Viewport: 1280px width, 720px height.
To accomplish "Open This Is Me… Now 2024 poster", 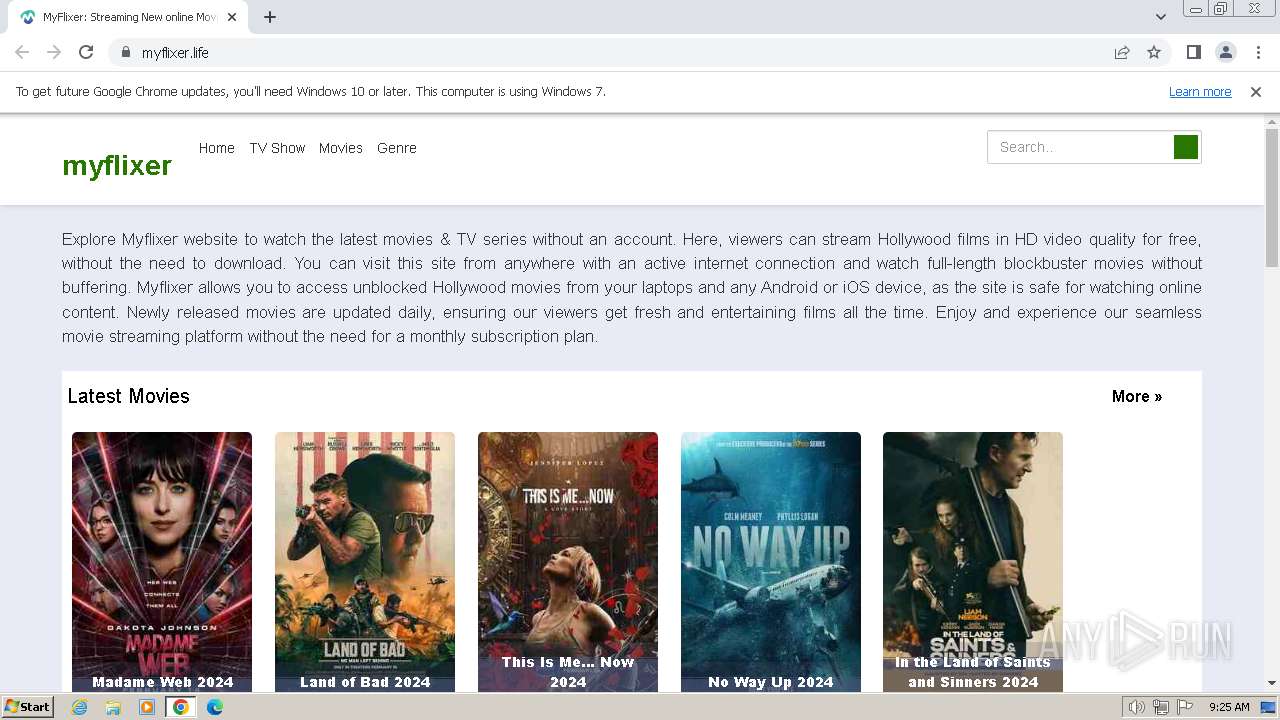I will [x=568, y=562].
